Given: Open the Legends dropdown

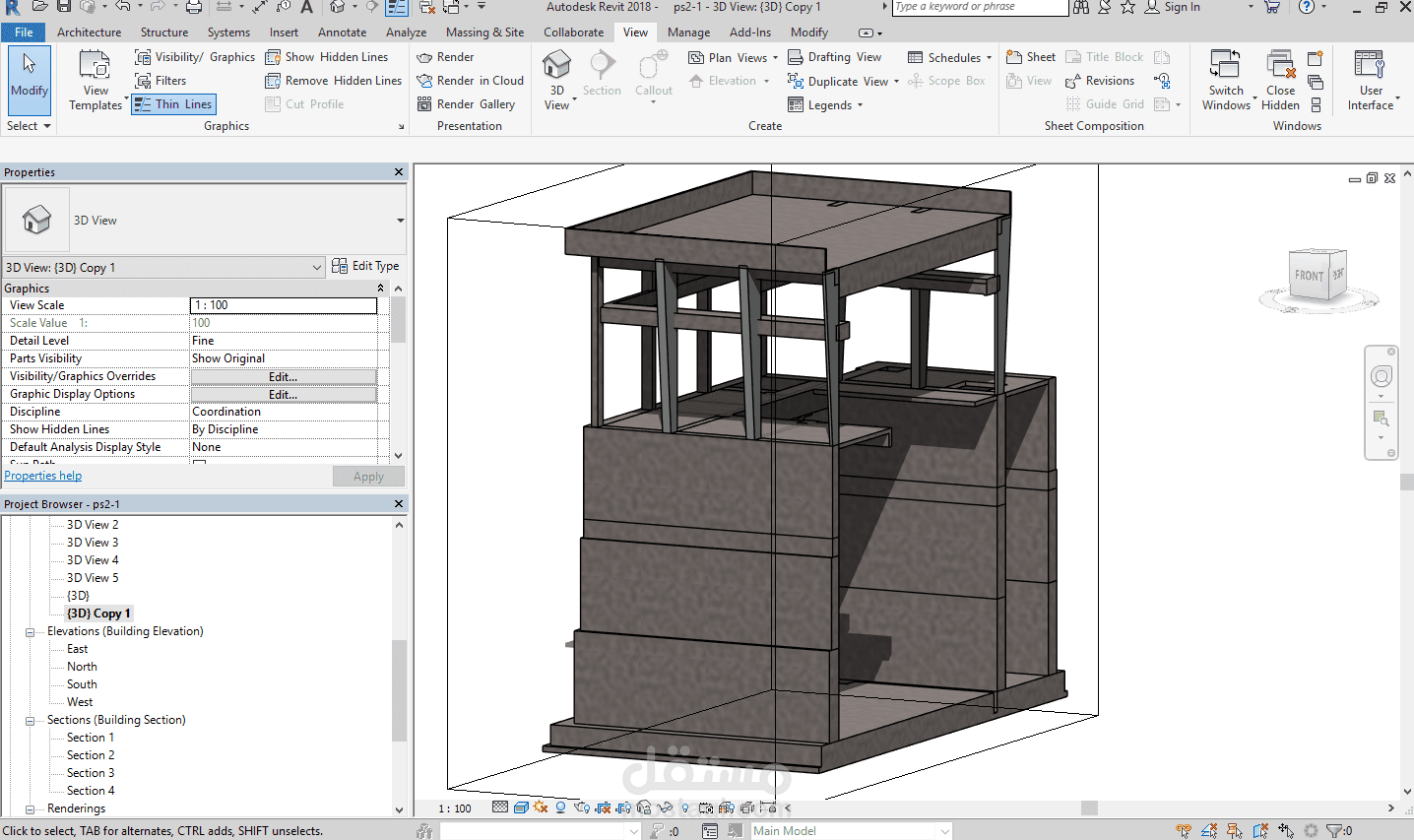Looking at the screenshot, I should pos(825,104).
